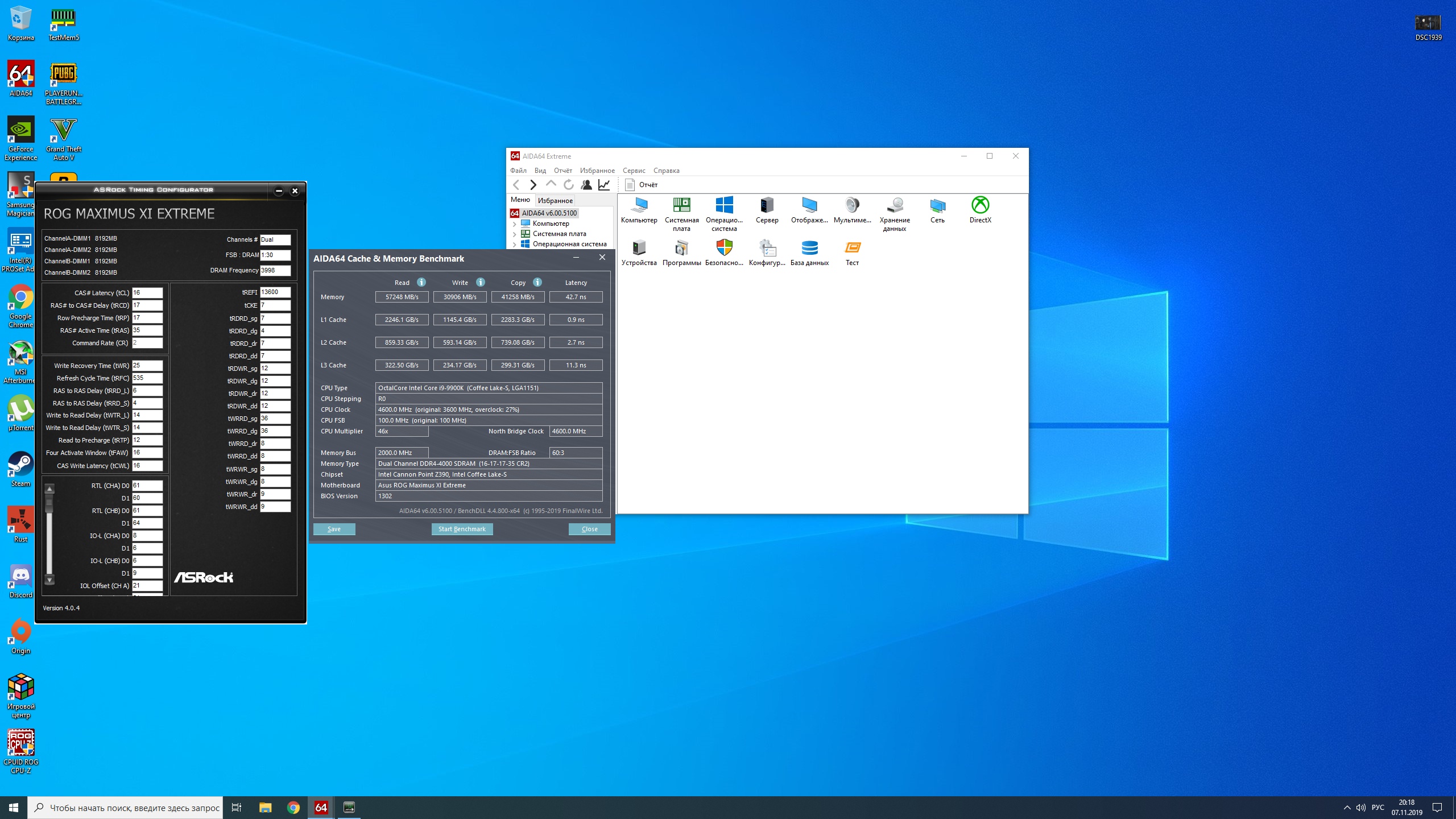1456x819 pixels.
Task: Click the AIDA64 toolbar refresh icon
Action: [x=568, y=184]
